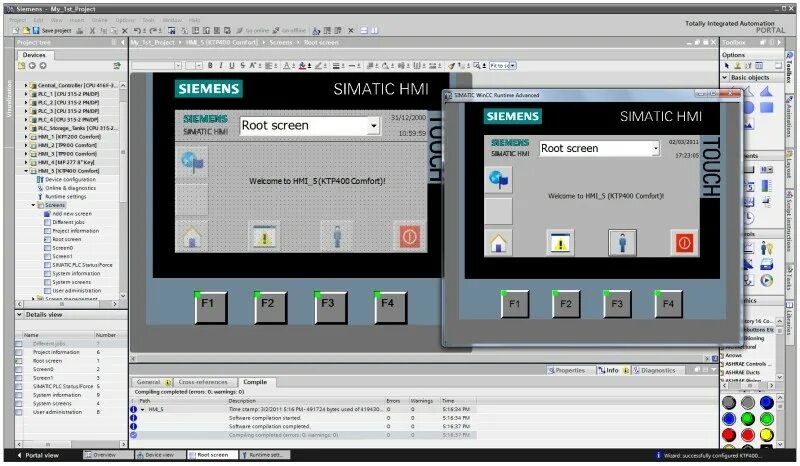Viewport: 800px width, 466px height.
Task: Switch to Portal view
Action: (38, 455)
